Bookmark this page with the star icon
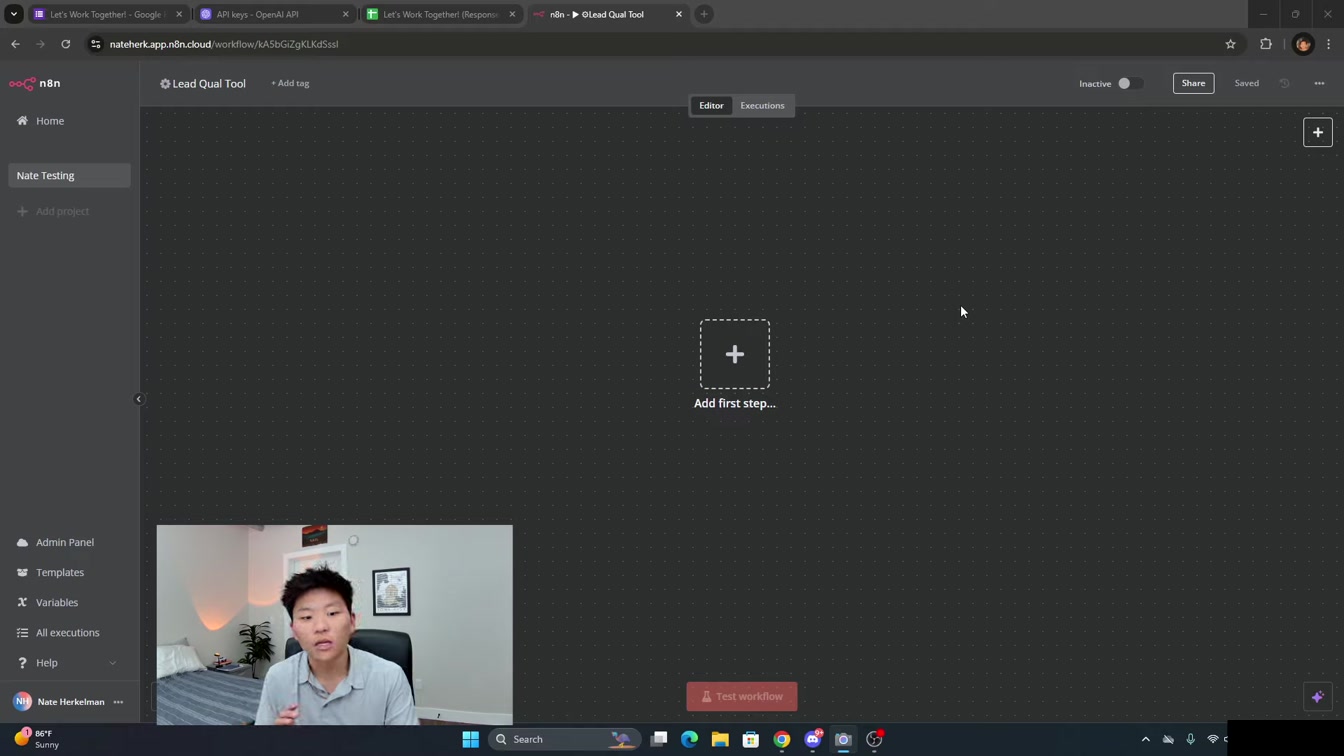The image size is (1344, 756). 1230,44
